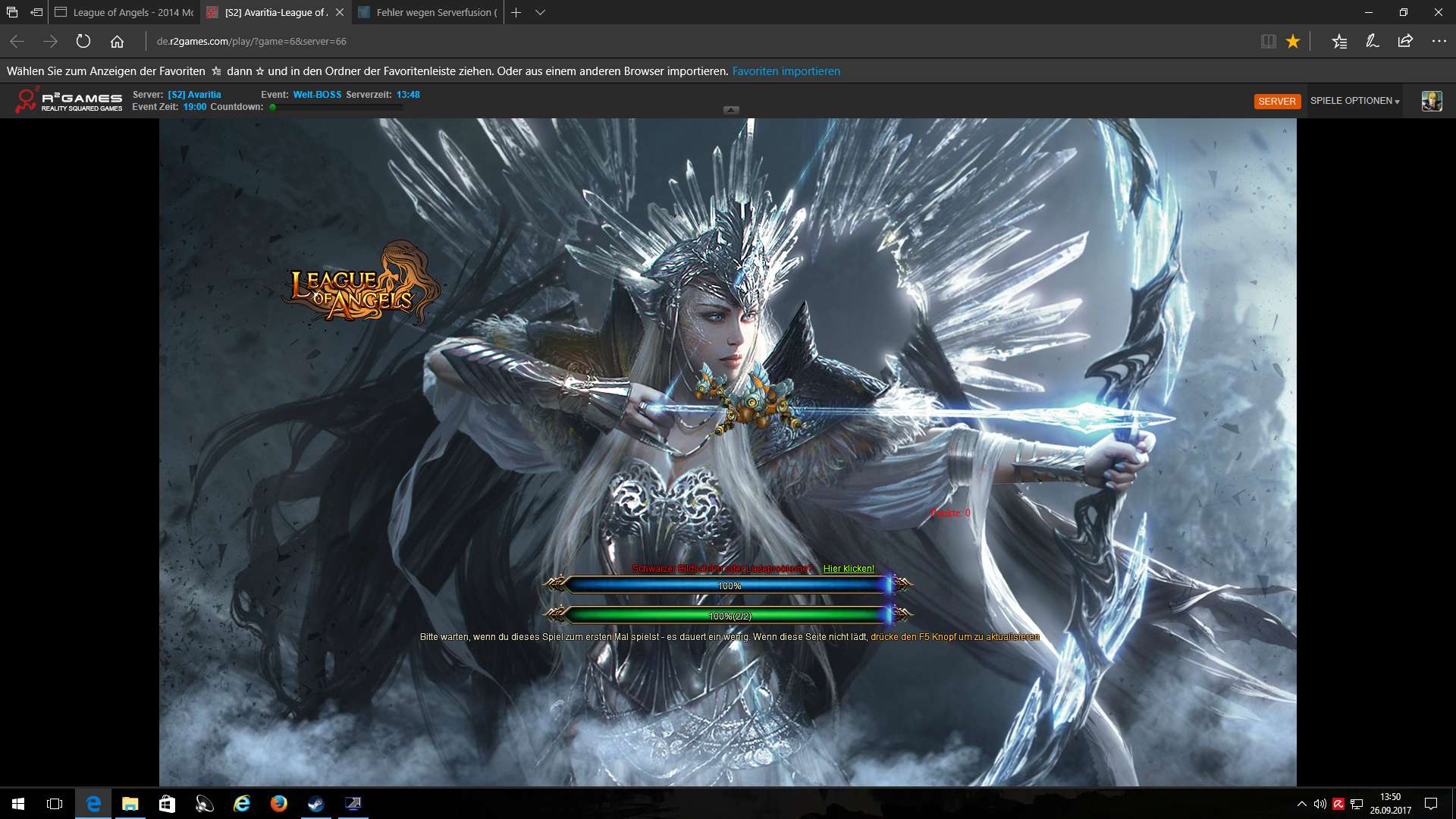Open Edge settings and more menu
Viewport: 1456px width, 819px height.
click(x=1439, y=42)
